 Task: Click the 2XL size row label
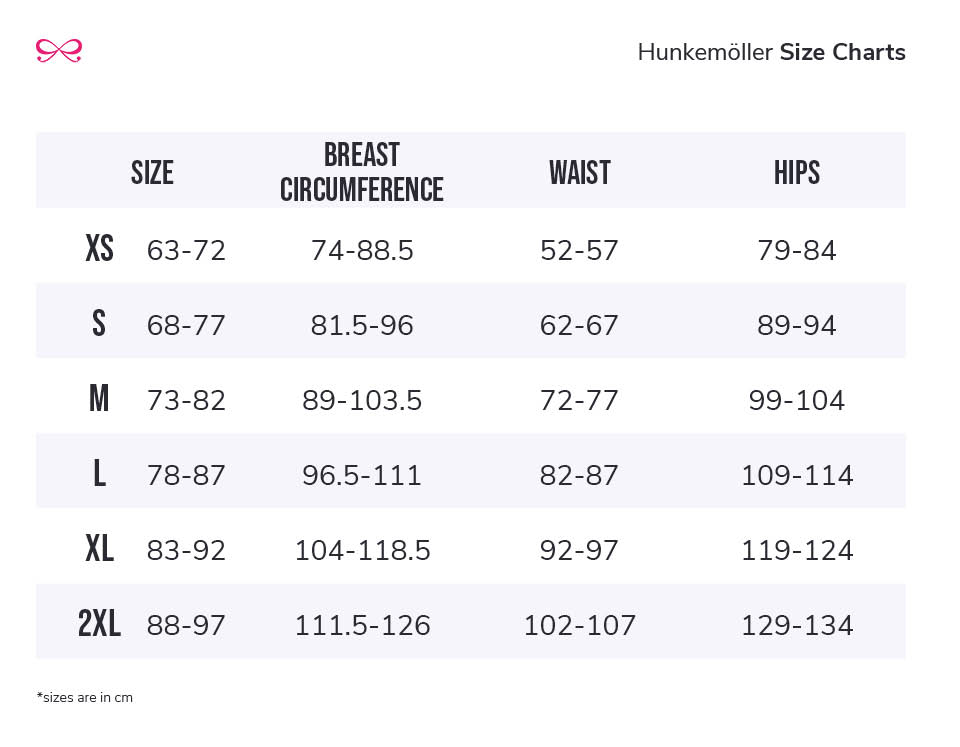tap(99, 624)
